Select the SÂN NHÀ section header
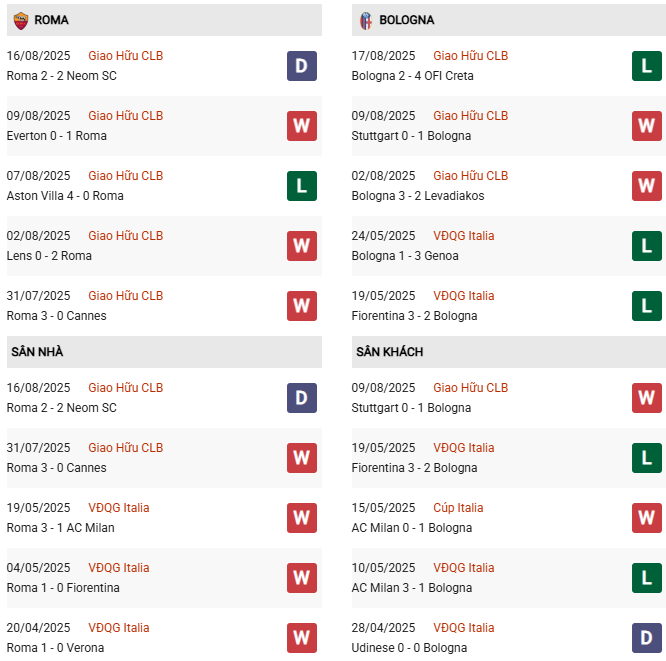Image resolution: width=666 pixels, height=661 pixels. [x=37, y=352]
